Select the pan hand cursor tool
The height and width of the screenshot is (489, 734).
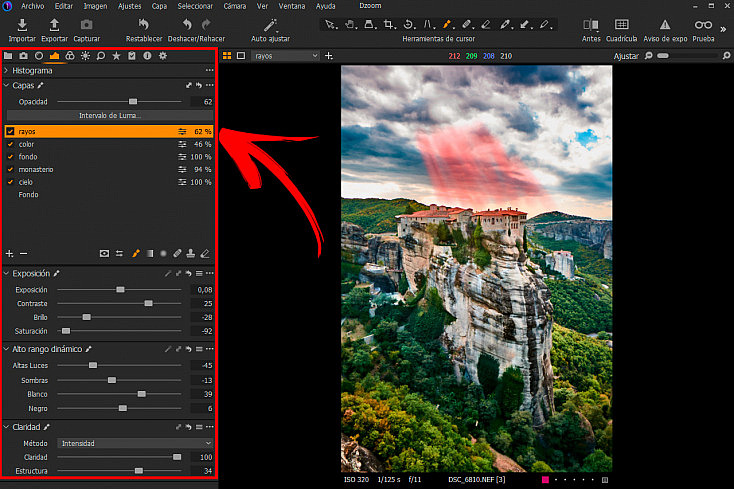tap(350, 24)
